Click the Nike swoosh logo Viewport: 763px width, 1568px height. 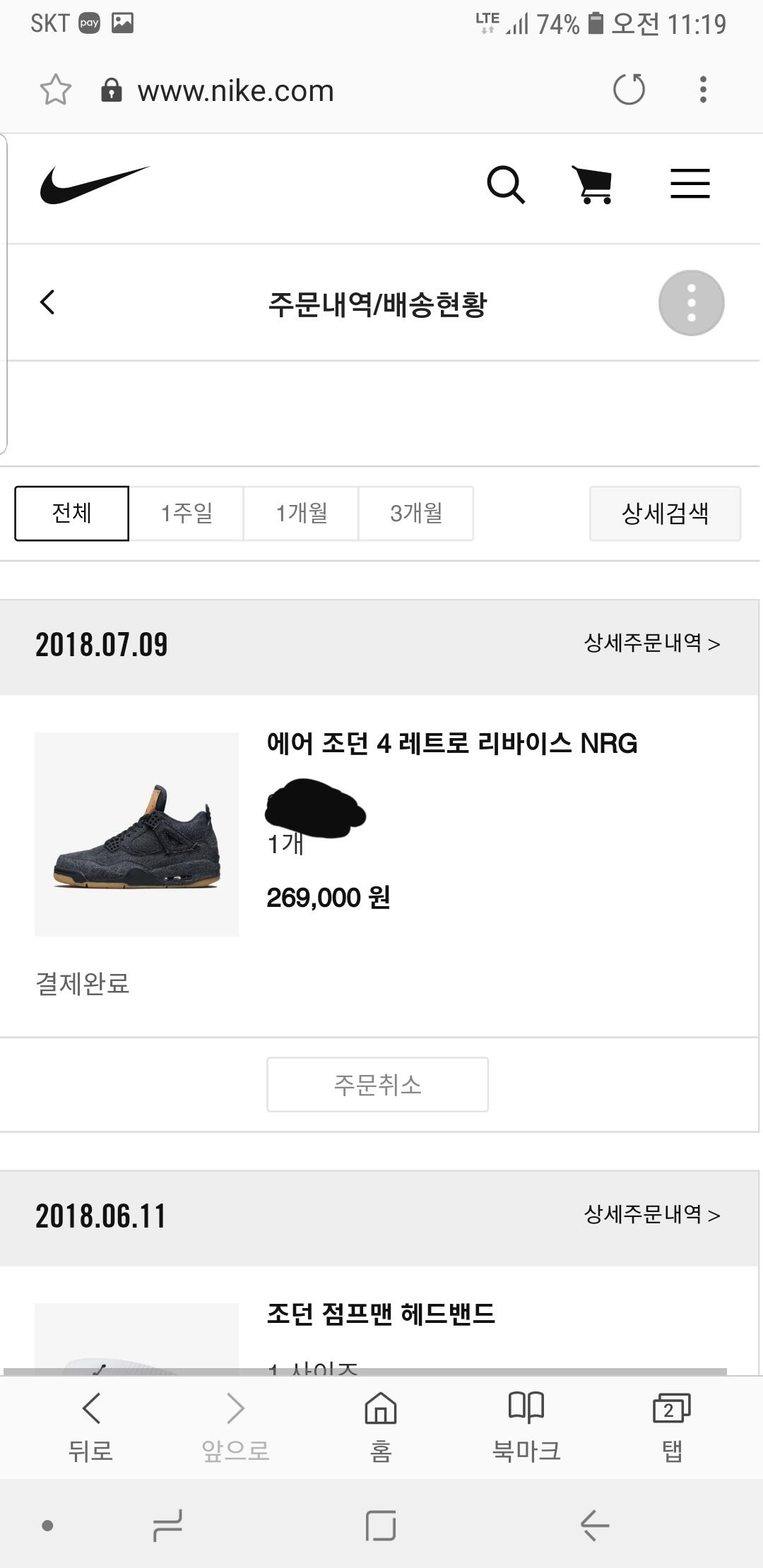(95, 185)
